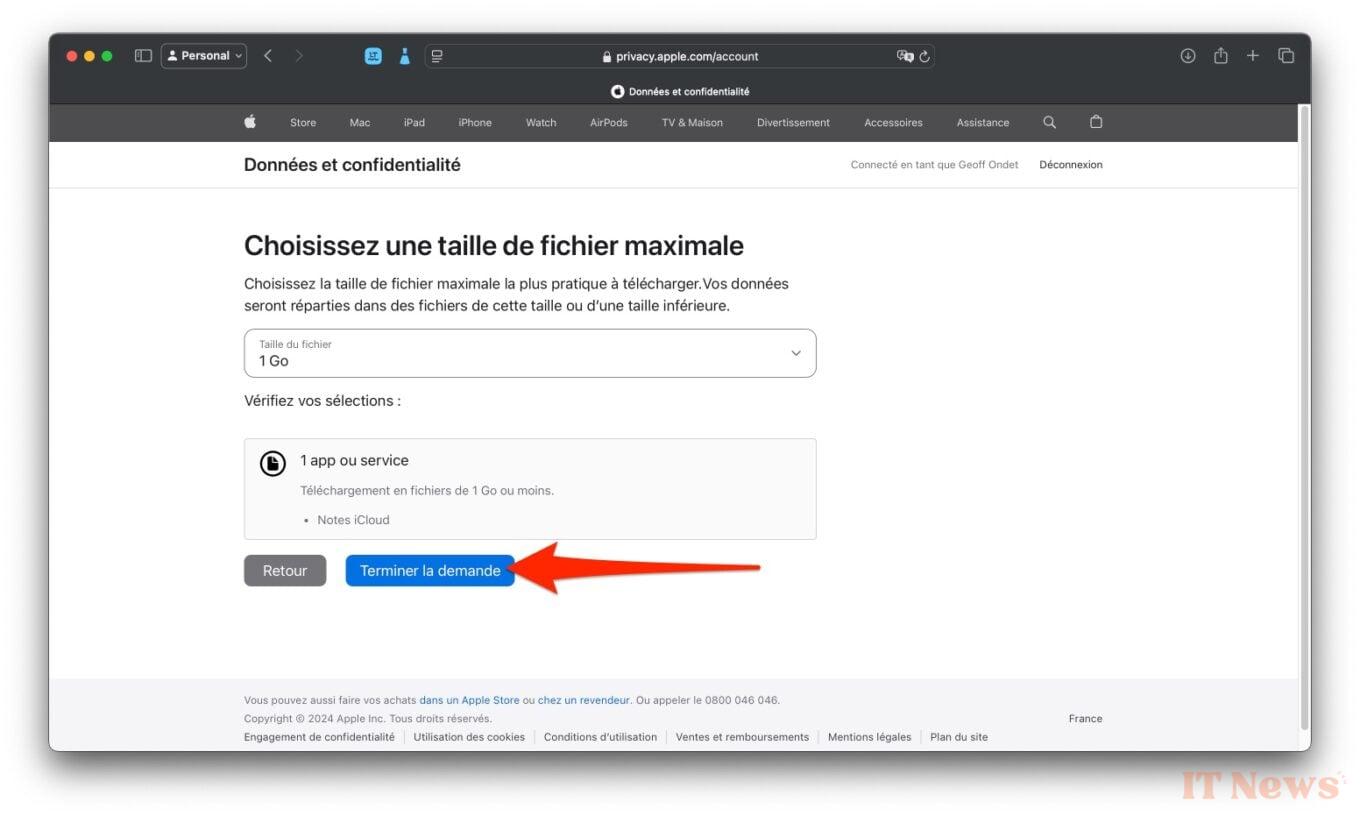Click the Déconnexion link
The height and width of the screenshot is (816, 1360).
click(x=1070, y=165)
